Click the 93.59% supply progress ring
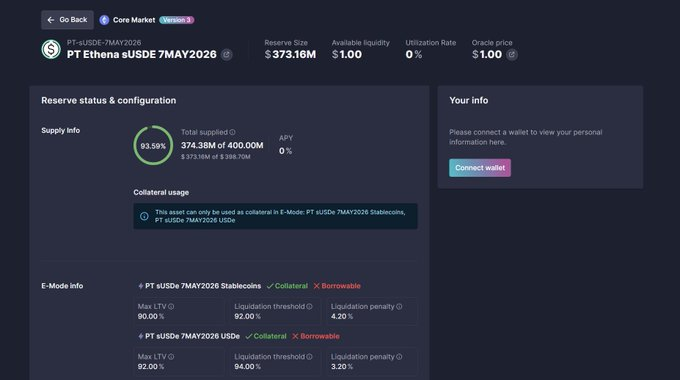 (x=153, y=145)
